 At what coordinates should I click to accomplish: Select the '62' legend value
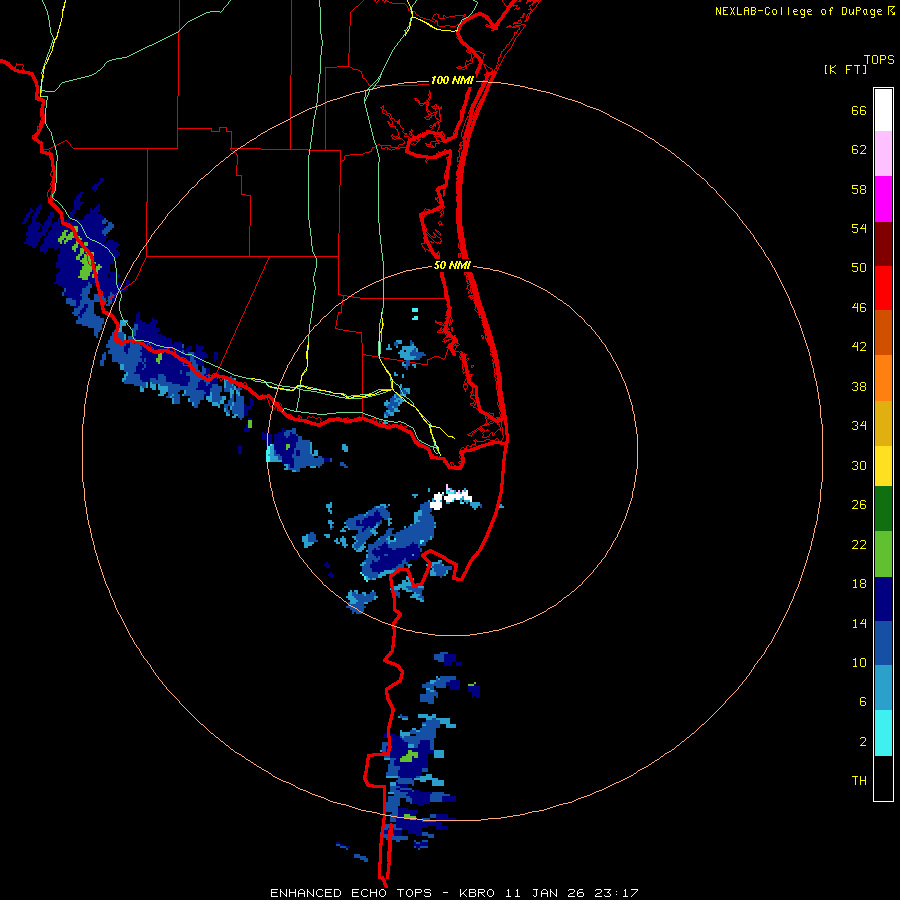(x=859, y=150)
